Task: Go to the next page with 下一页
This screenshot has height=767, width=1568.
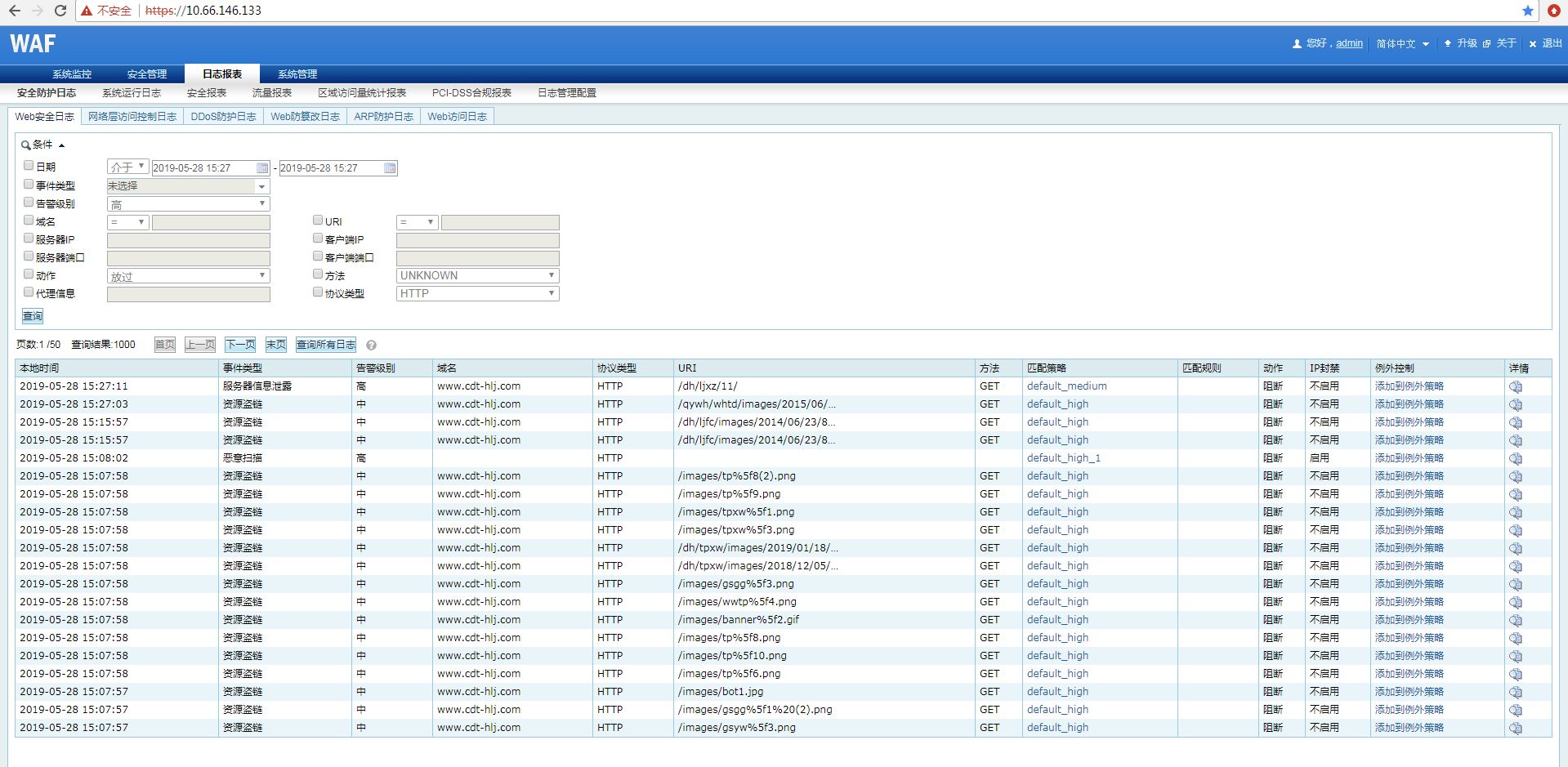Action: (240, 345)
